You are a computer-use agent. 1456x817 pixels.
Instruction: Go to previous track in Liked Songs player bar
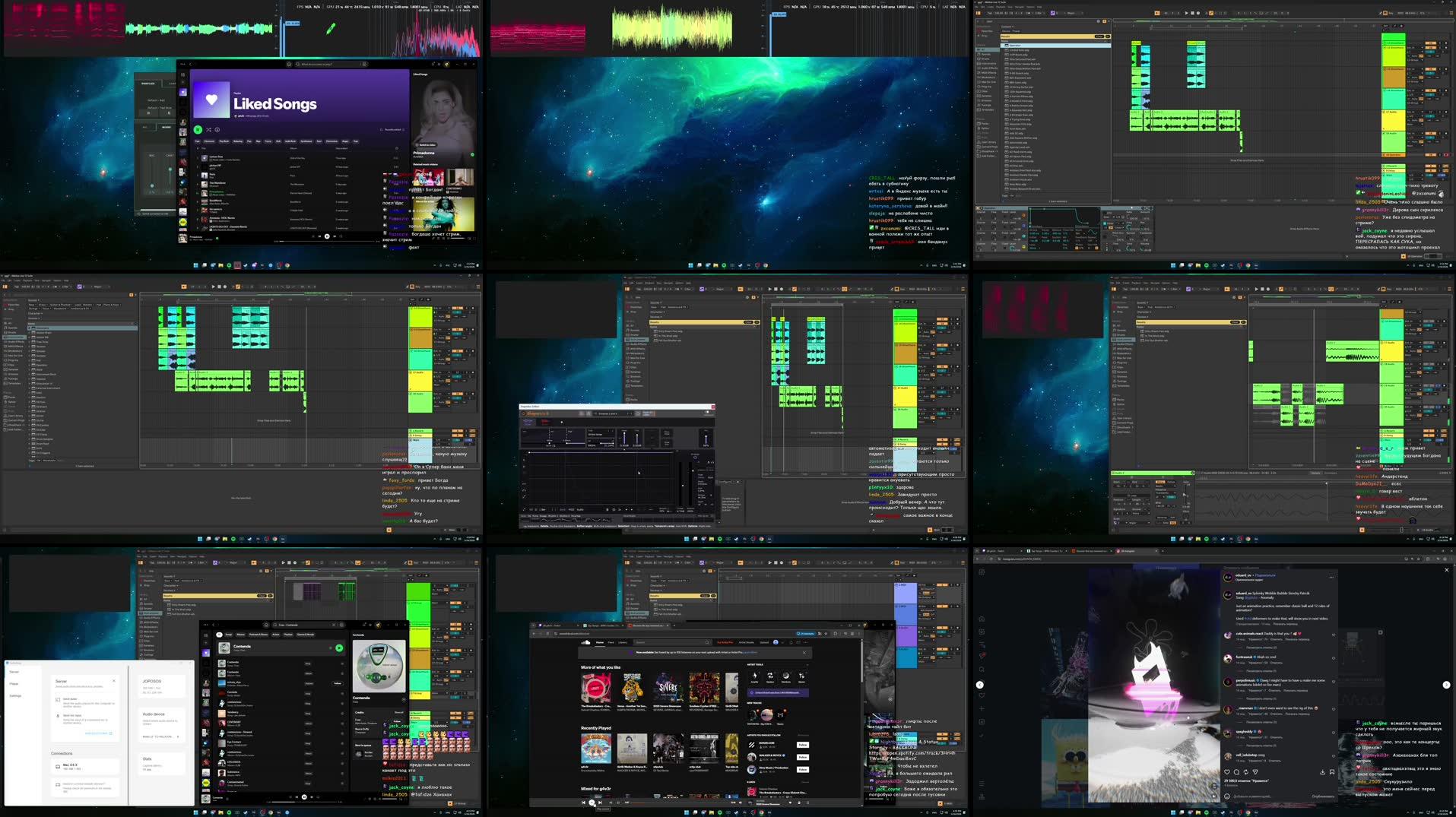tap(319, 236)
